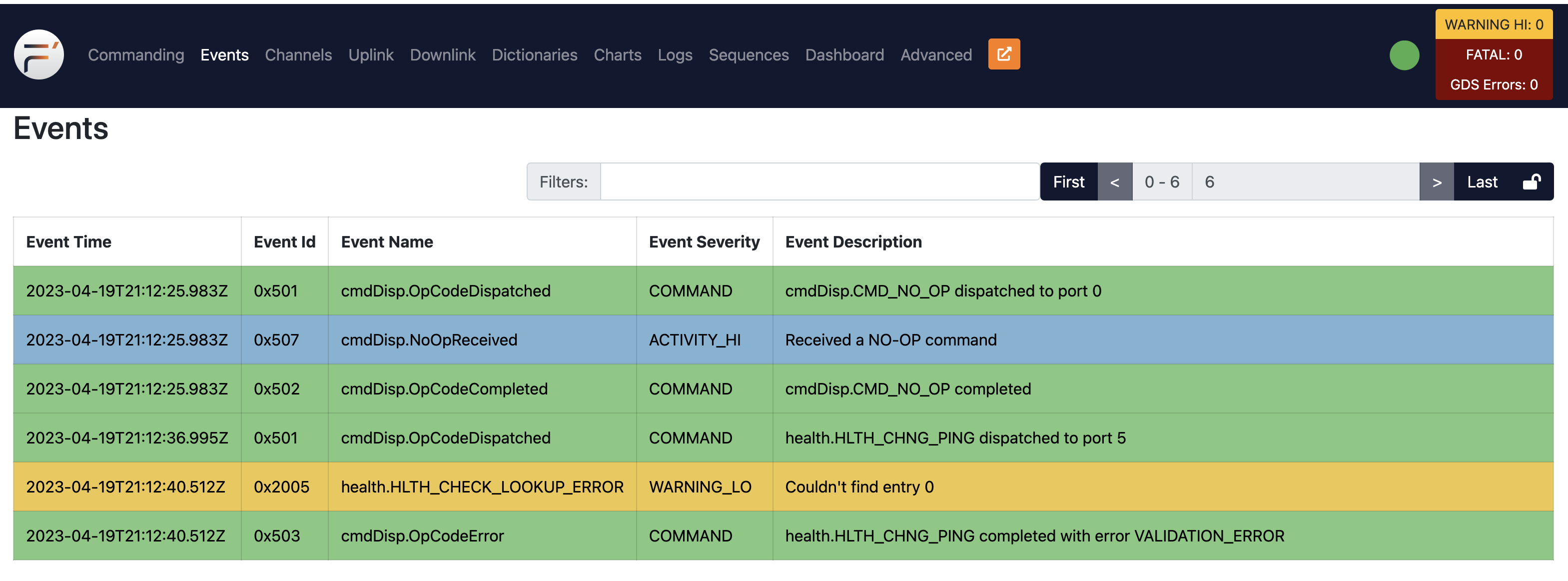
Task: Open new window with orange icon
Action: [x=1003, y=54]
